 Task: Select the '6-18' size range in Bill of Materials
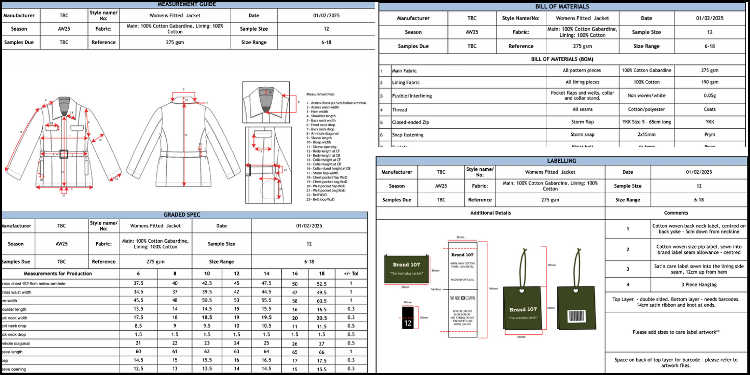pyautogui.click(x=710, y=46)
